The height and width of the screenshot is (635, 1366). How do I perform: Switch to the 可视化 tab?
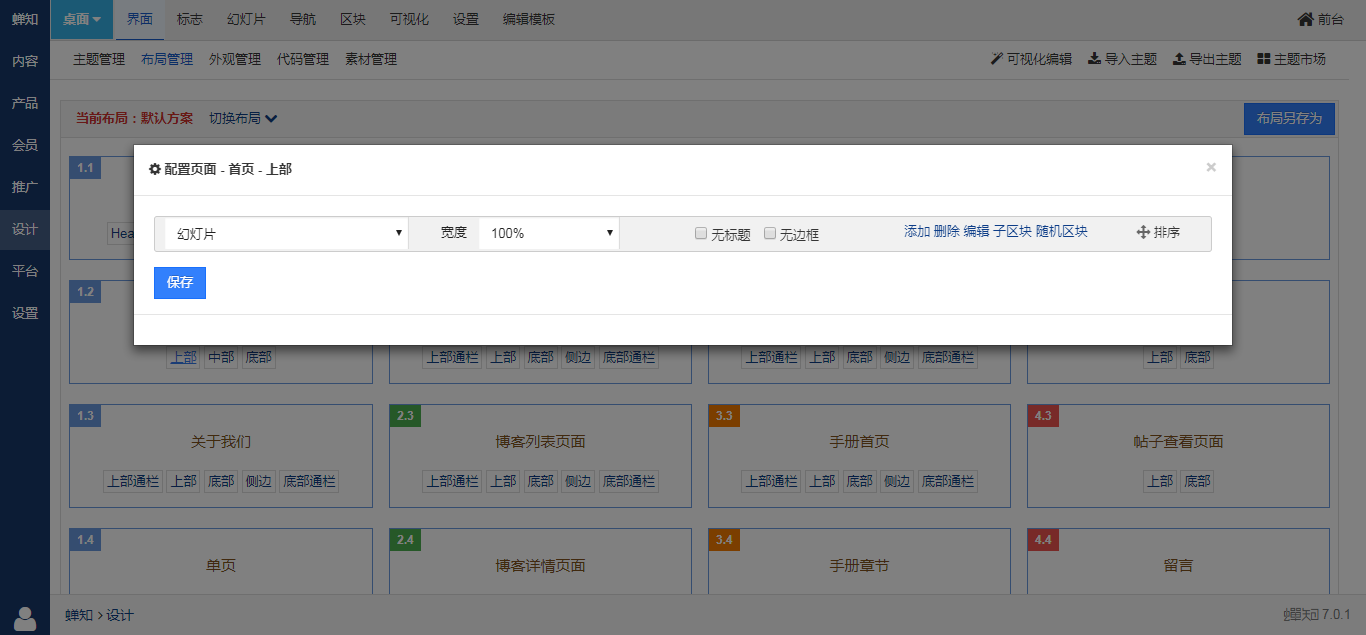coord(408,19)
